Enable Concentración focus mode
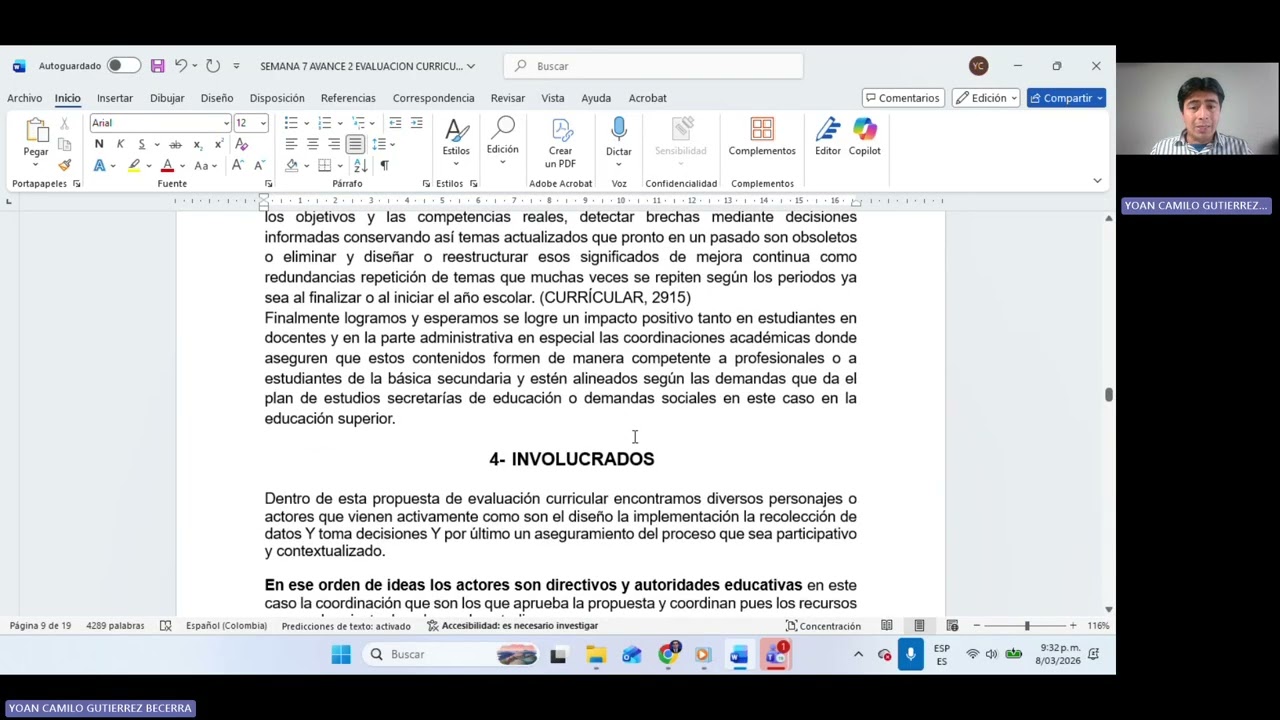This screenshot has width=1280, height=720. (x=823, y=626)
